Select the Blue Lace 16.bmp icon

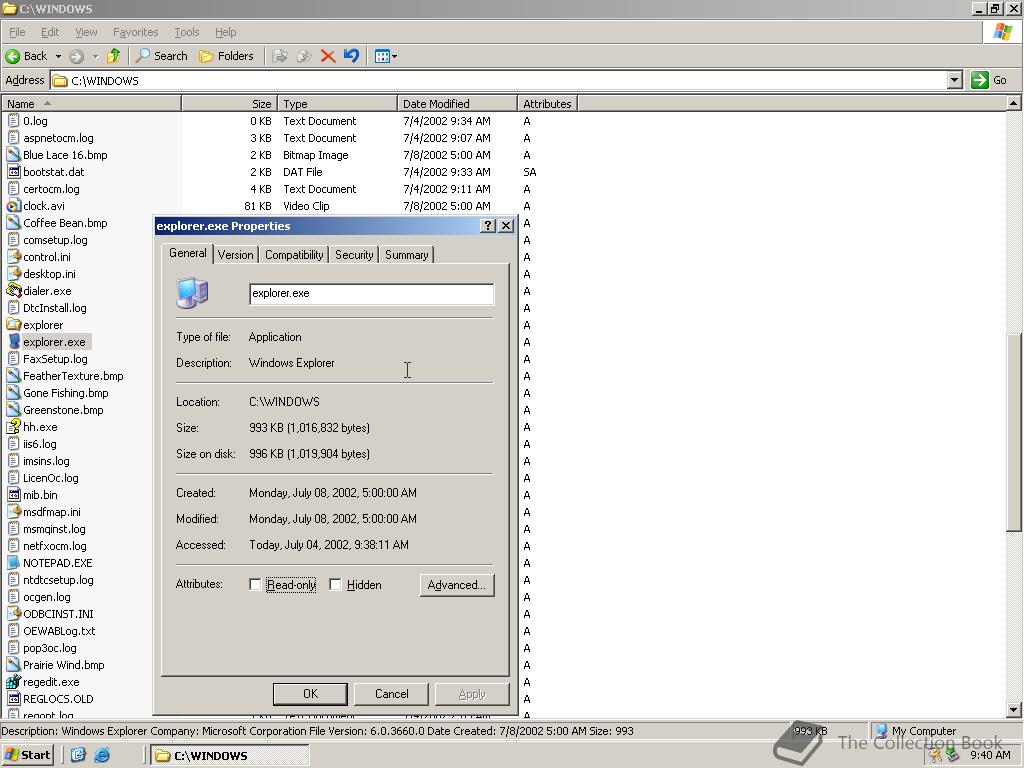pyautogui.click(x=14, y=155)
